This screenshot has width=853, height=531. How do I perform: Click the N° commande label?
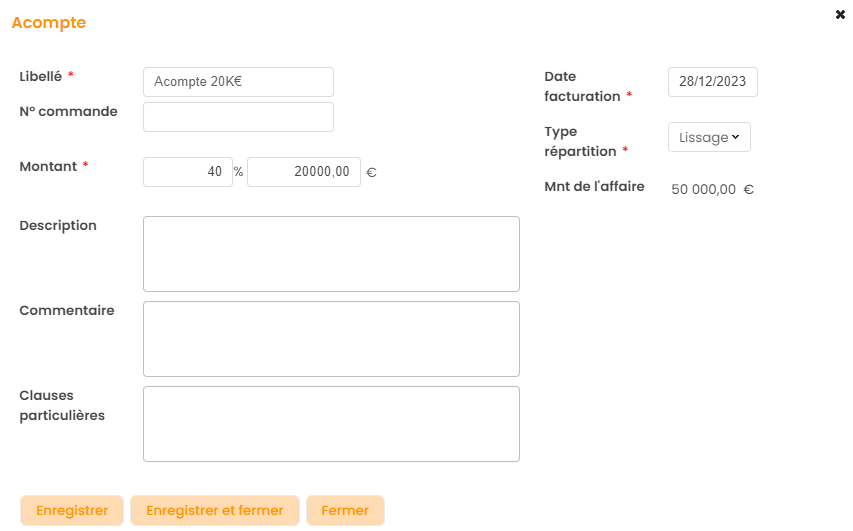coord(68,111)
